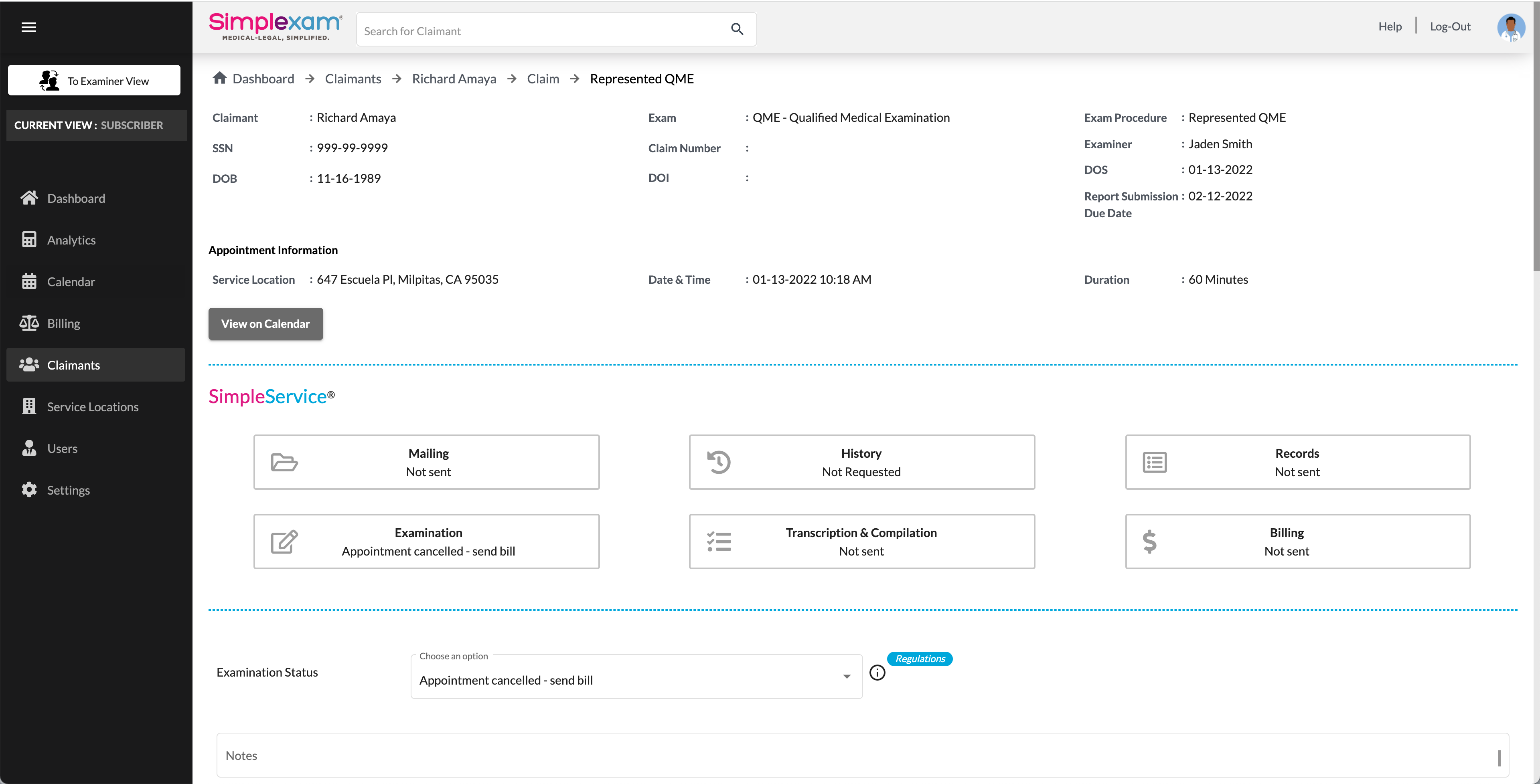Image resolution: width=1540 pixels, height=784 pixels.
Task: Click the hamburger menu icon
Action: tap(29, 27)
